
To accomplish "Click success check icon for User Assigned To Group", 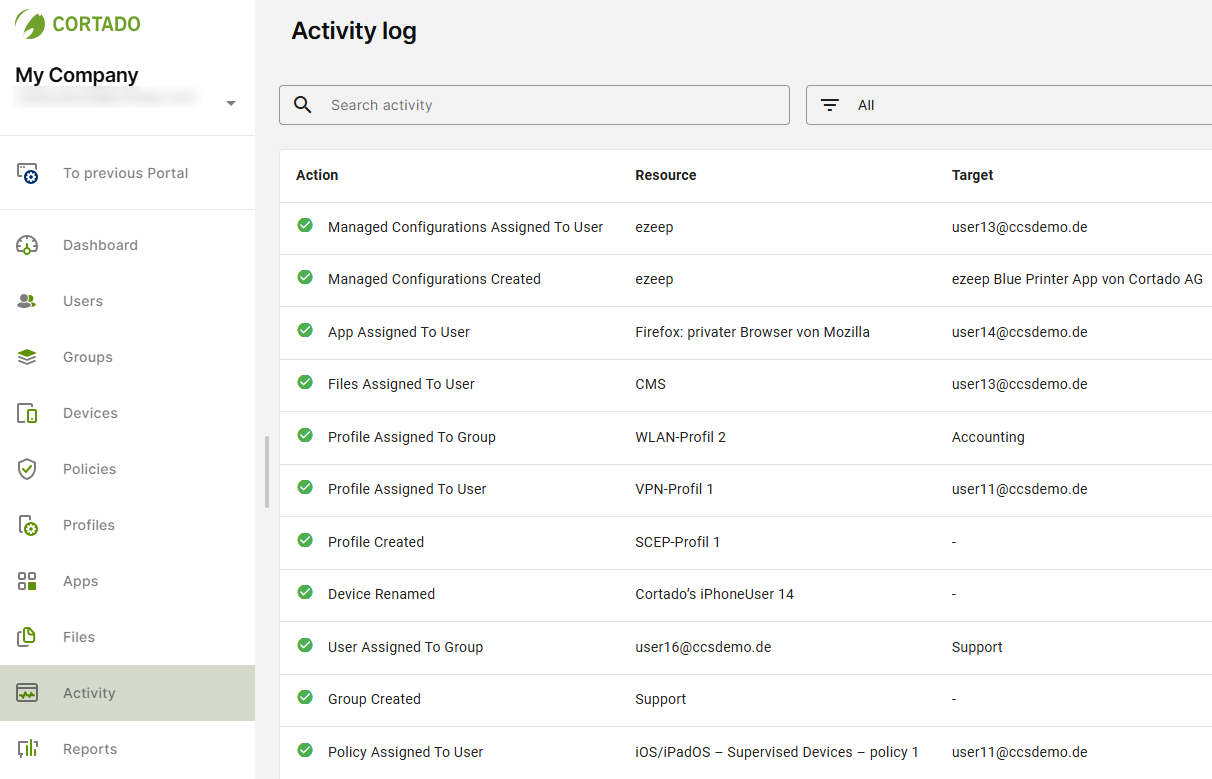I will coord(305,645).
